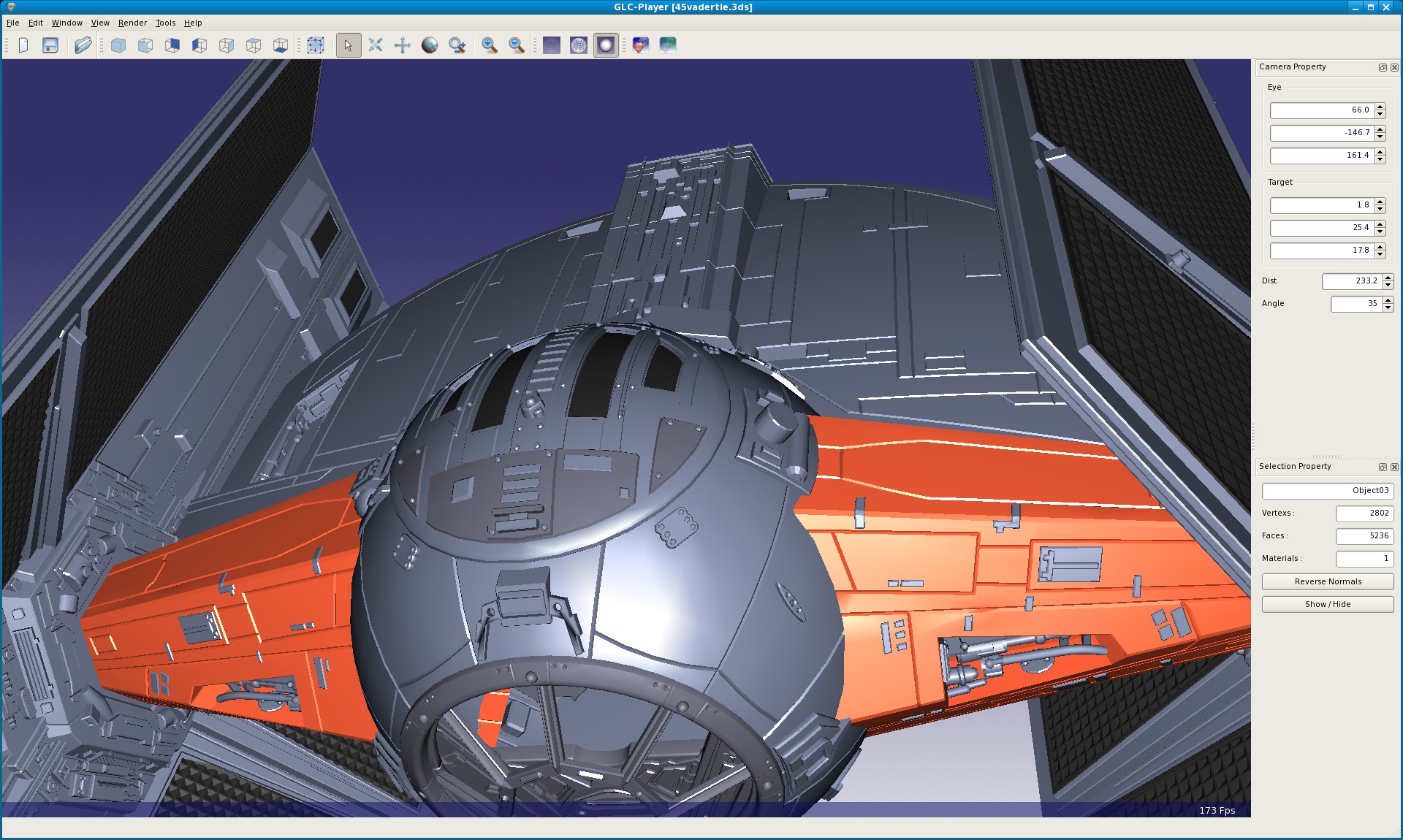Focus the Target field showing 25.4

click(1323, 228)
